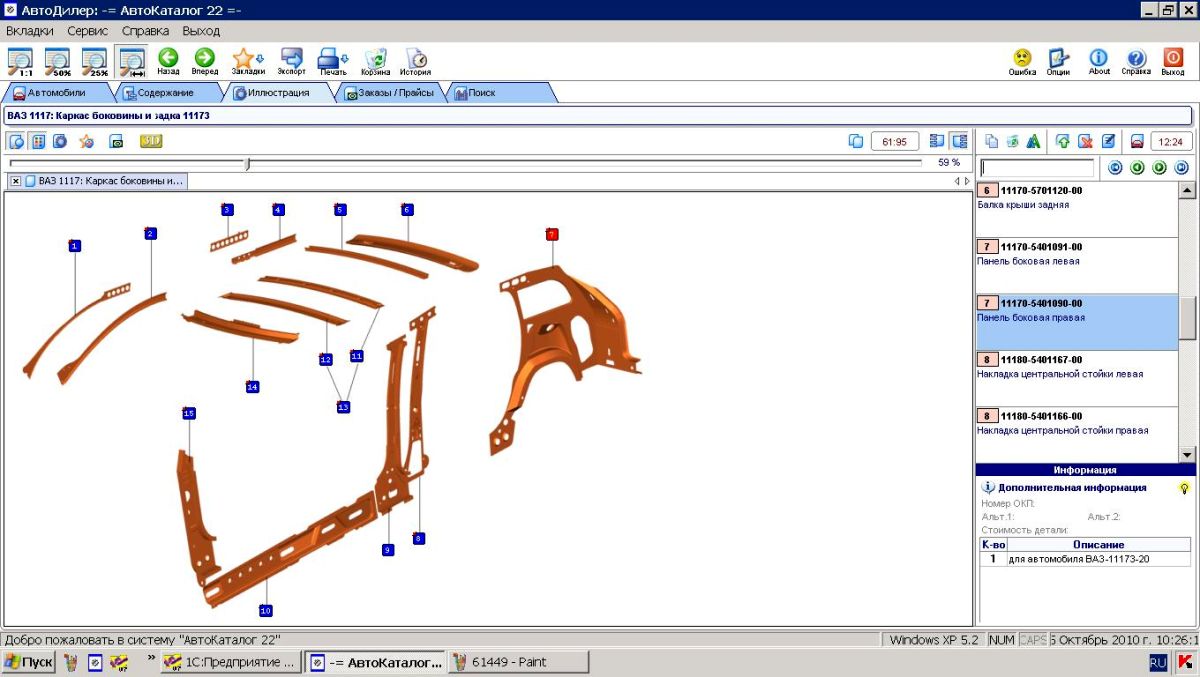Viewport: 1200px width, 677px height.
Task: Toggle the first icon in illustration toolbar
Action: (16, 141)
